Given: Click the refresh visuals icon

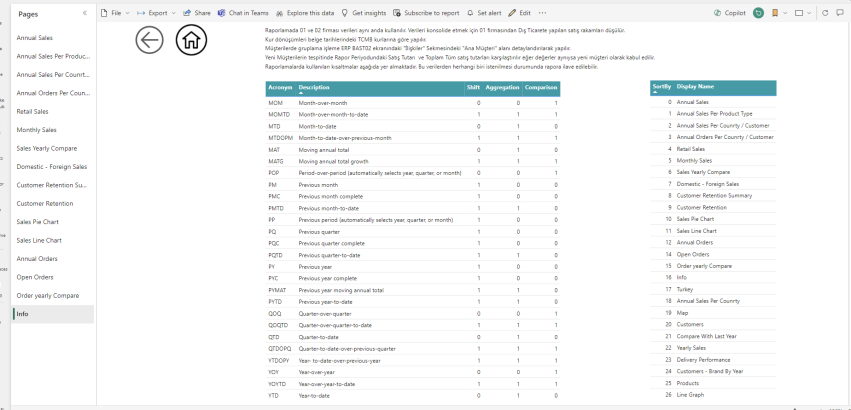Looking at the screenshot, I should (x=825, y=13).
